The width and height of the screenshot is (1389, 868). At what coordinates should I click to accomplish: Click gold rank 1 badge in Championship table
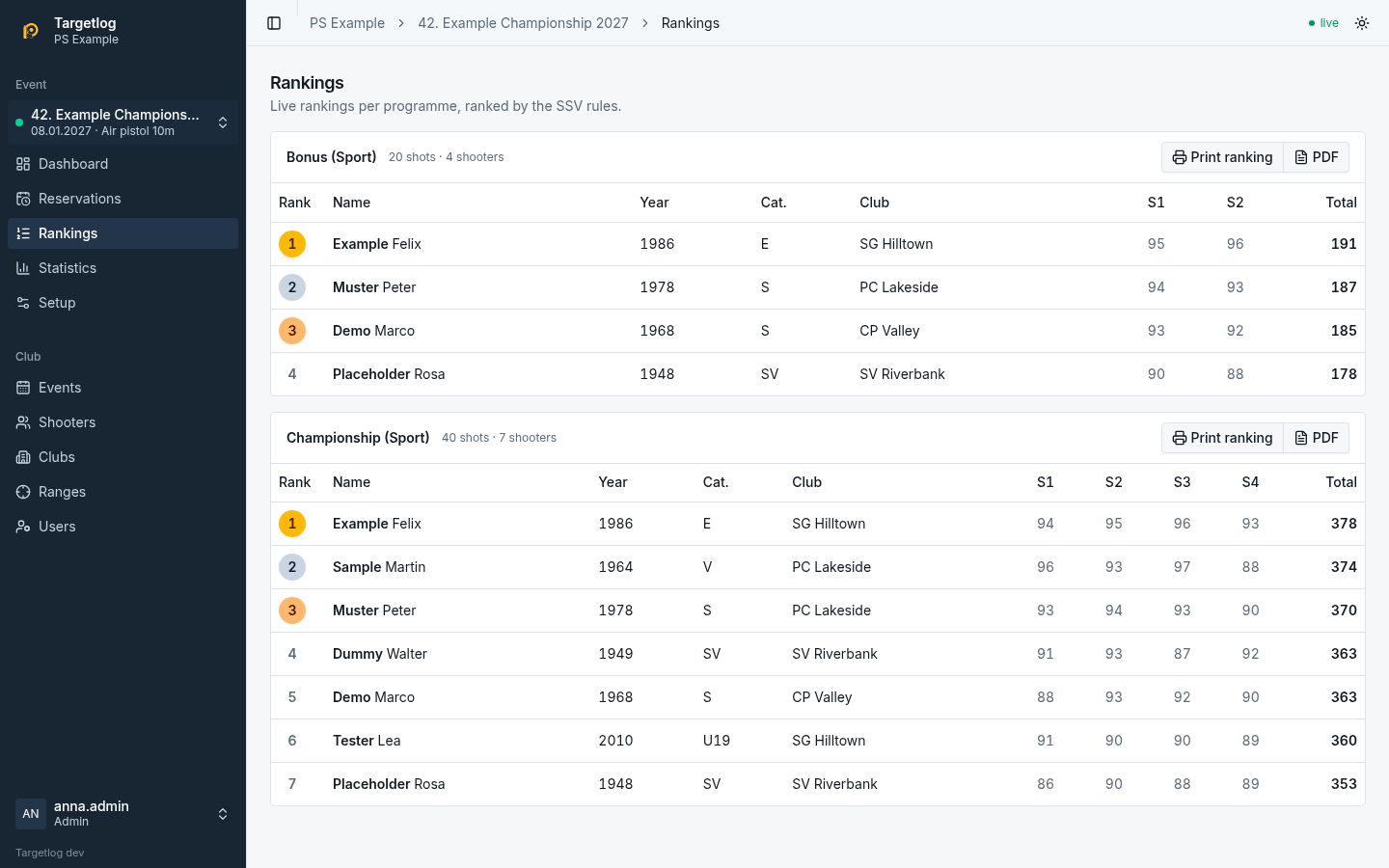pyautogui.click(x=292, y=524)
